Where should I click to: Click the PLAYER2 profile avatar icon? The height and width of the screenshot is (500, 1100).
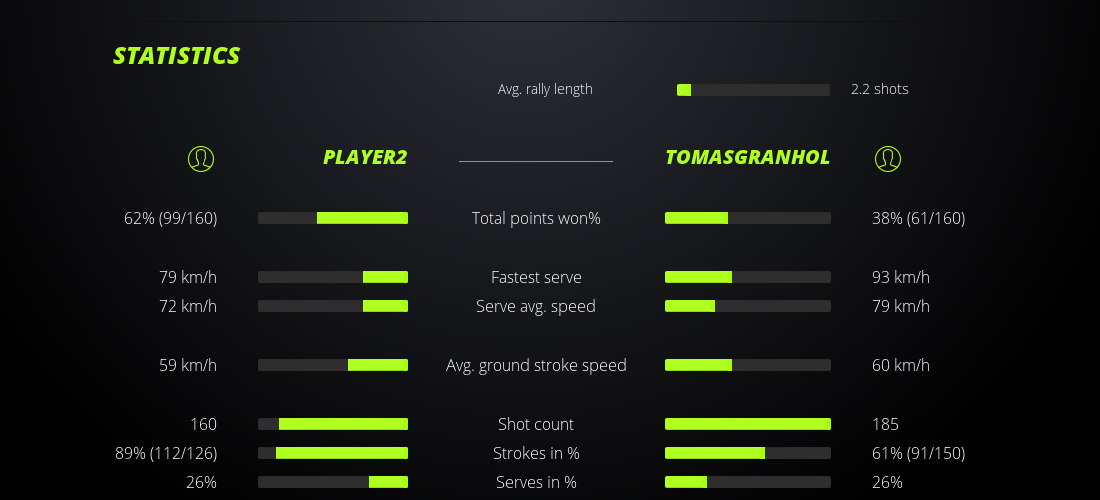(201, 158)
